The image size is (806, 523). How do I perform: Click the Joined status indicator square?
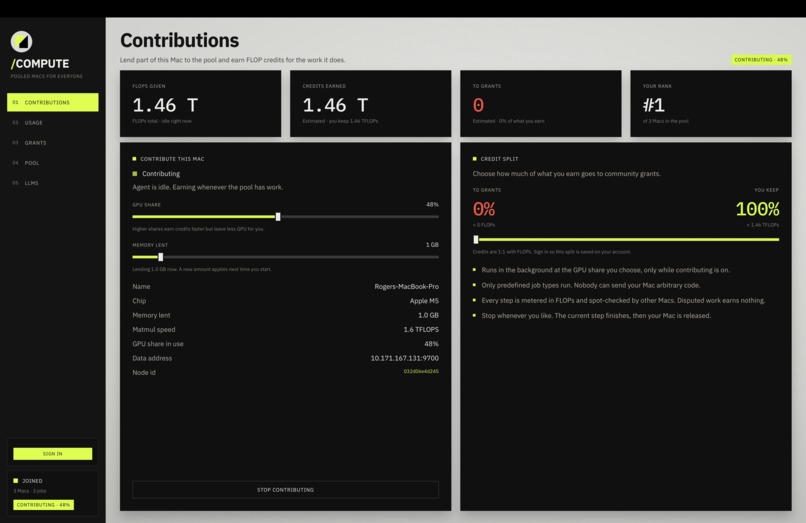pyautogui.click(x=15, y=481)
